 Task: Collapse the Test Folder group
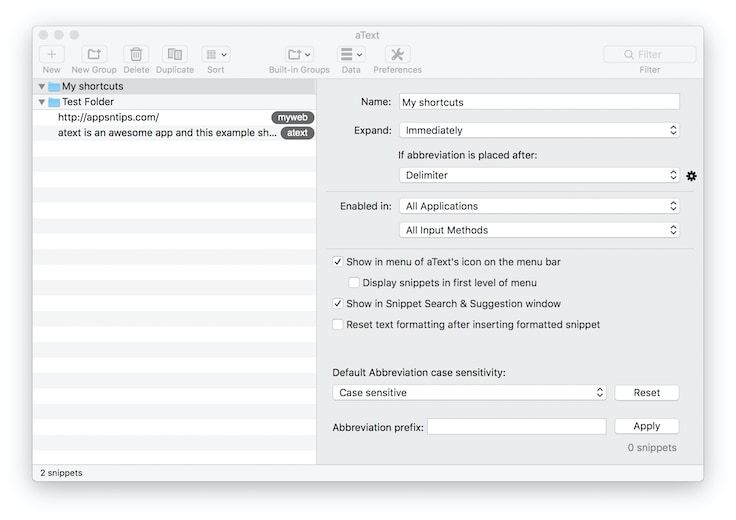tap(42, 102)
